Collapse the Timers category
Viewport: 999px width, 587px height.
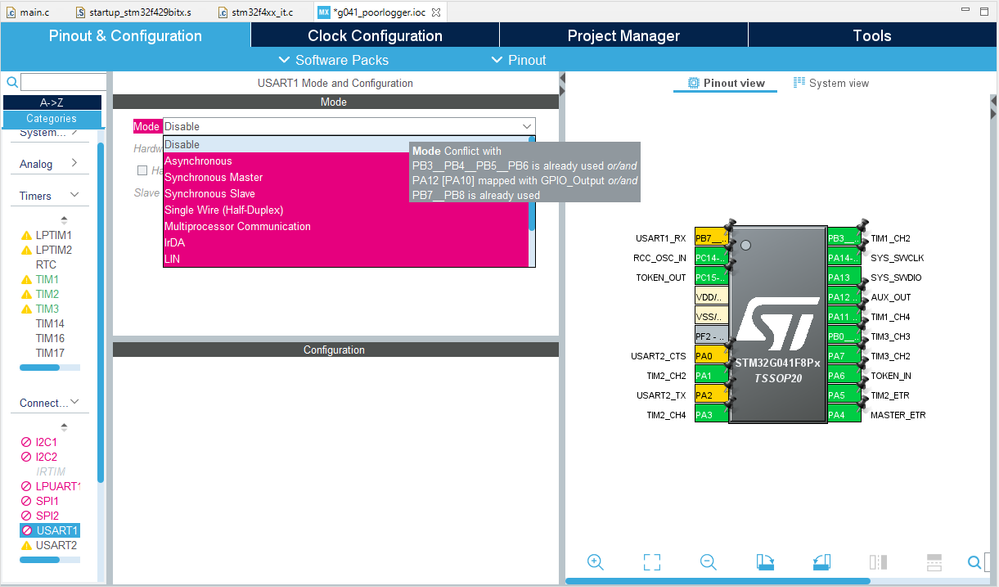(x=75, y=195)
